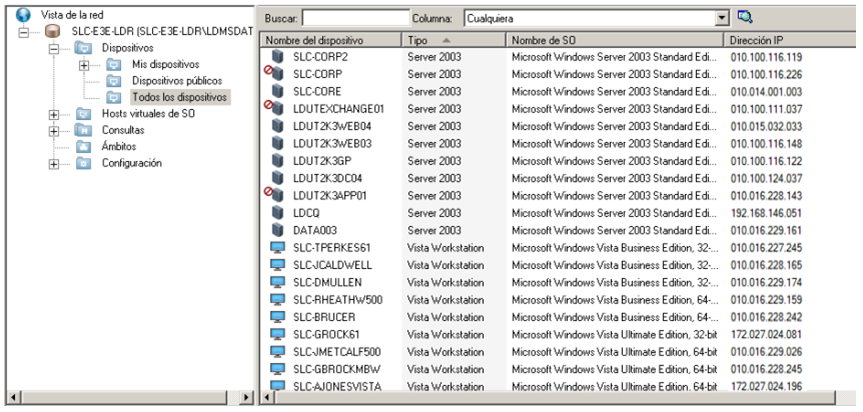Expand the Configuración tree node
Image resolution: width=863 pixels, height=412 pixels.
point(53,163)
